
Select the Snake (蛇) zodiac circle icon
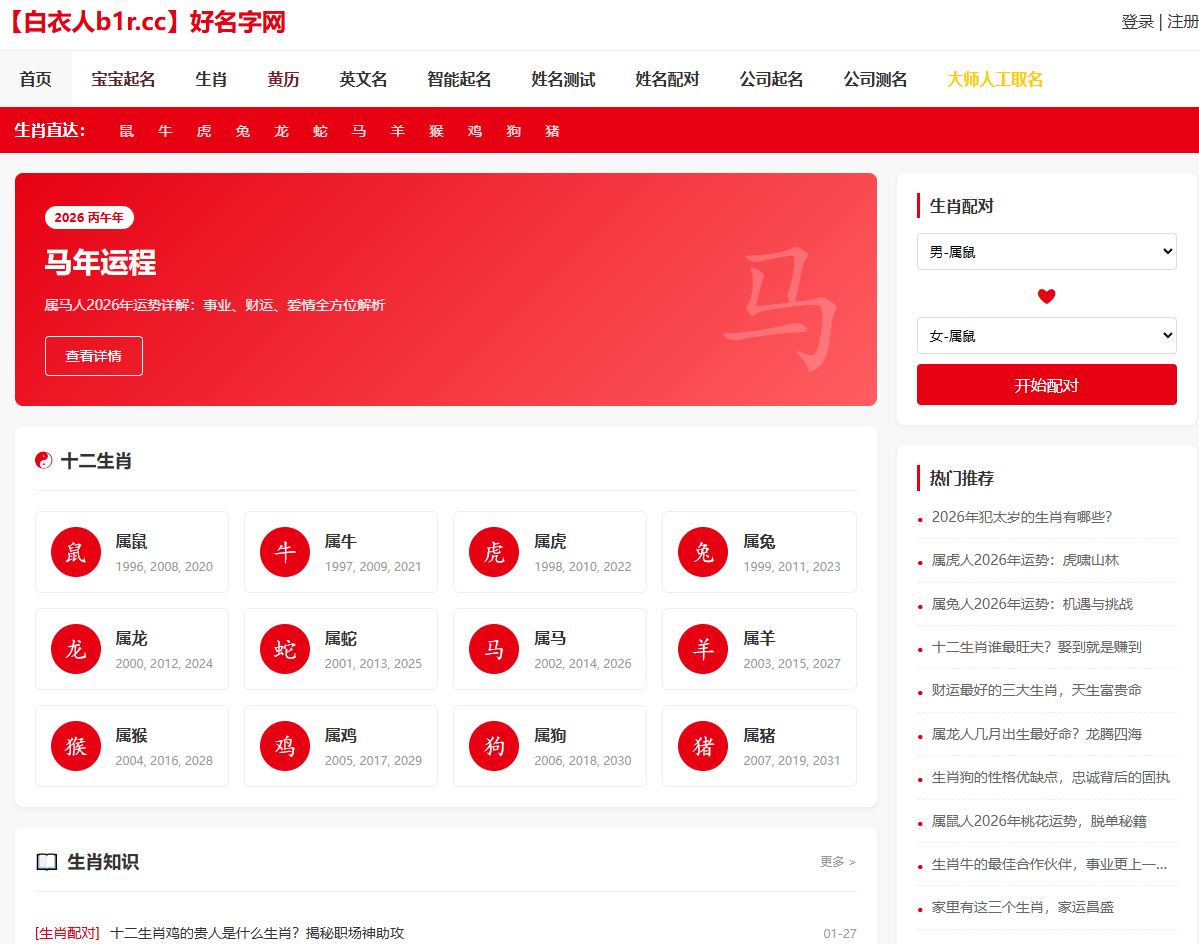pos(285,649)
